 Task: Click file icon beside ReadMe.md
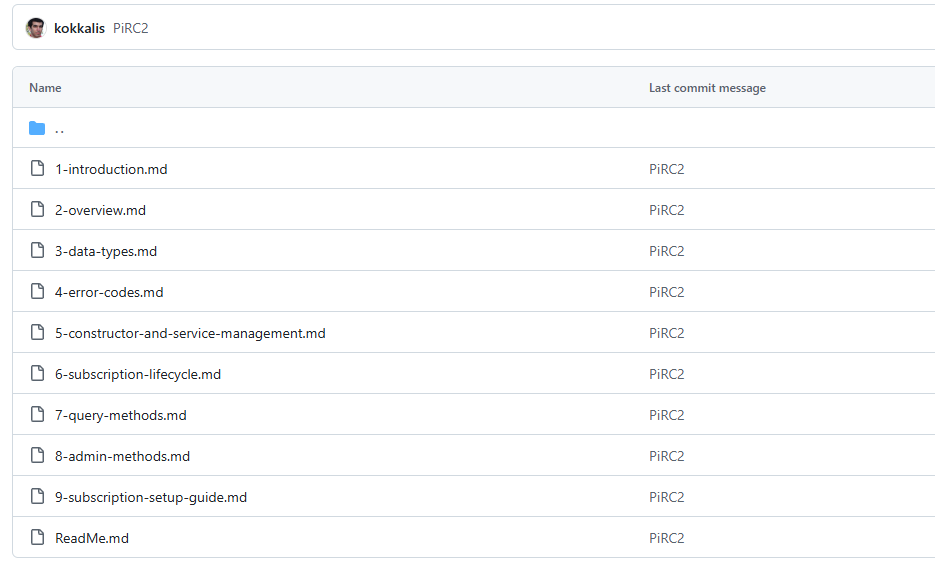click(37, 538)
